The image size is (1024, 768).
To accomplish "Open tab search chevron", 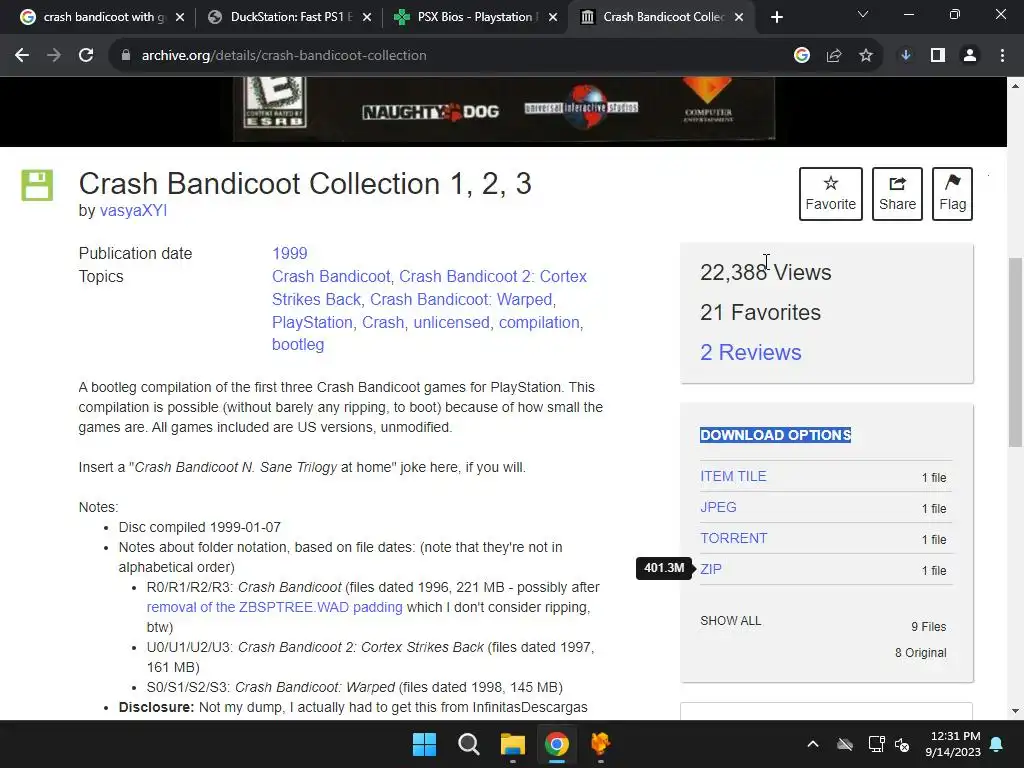I will (x=863, y=14).
